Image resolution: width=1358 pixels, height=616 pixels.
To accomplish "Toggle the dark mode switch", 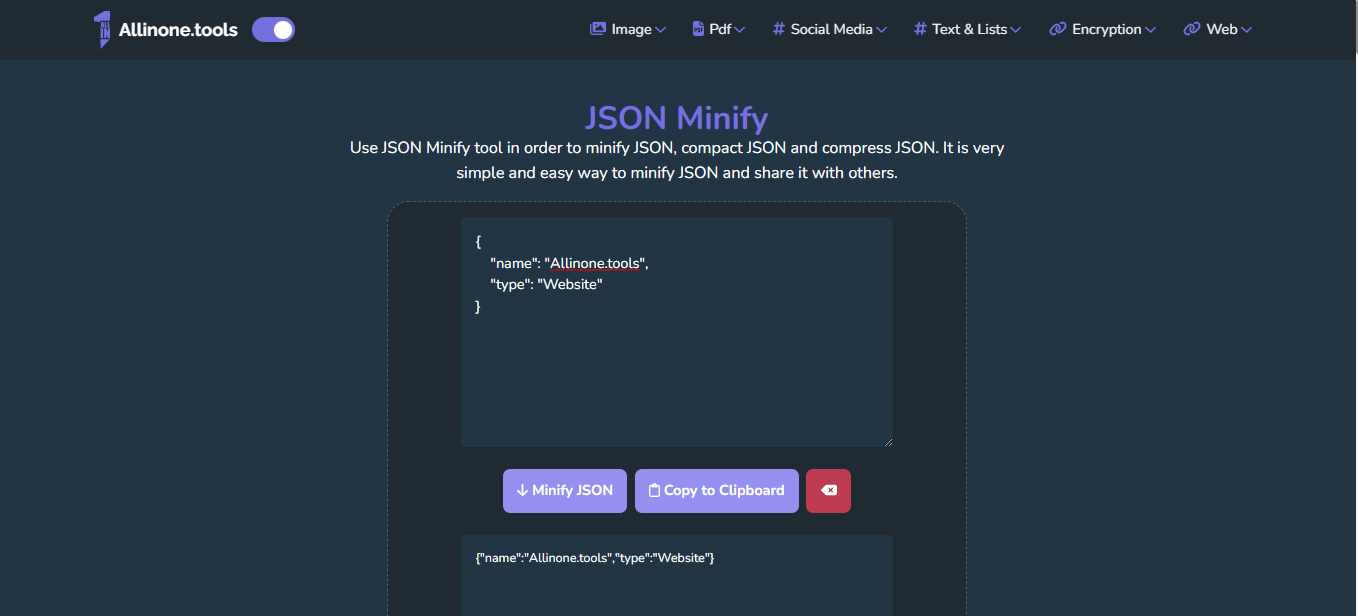I will (273, 30).
